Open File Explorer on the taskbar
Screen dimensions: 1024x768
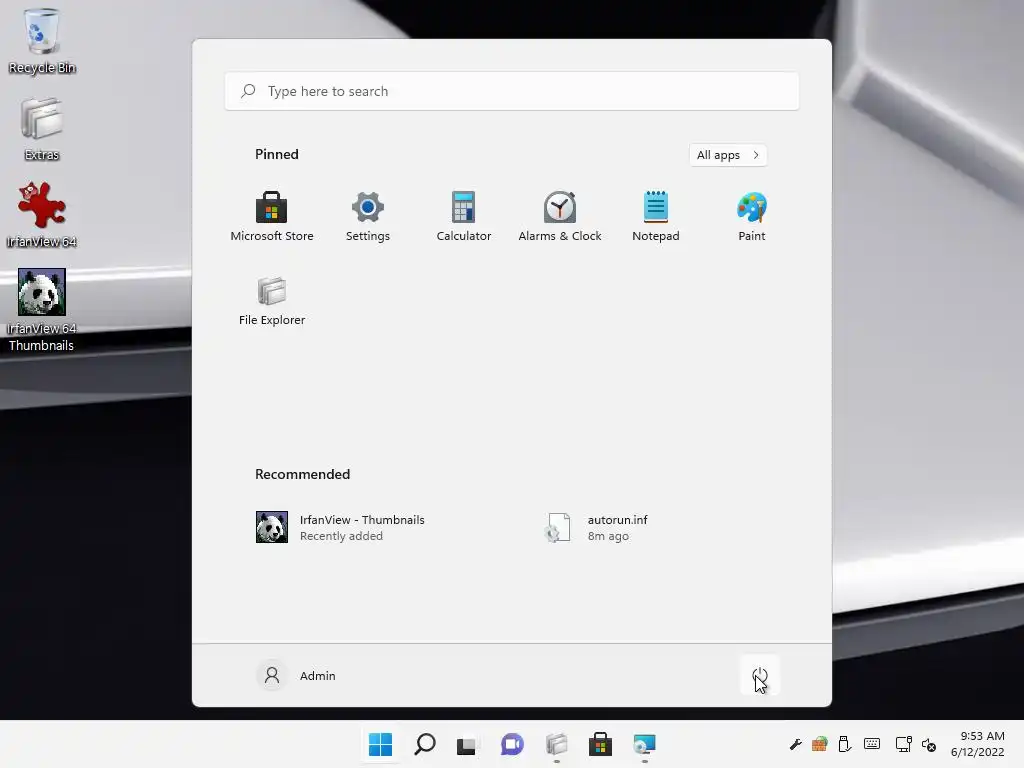(556, 744)
